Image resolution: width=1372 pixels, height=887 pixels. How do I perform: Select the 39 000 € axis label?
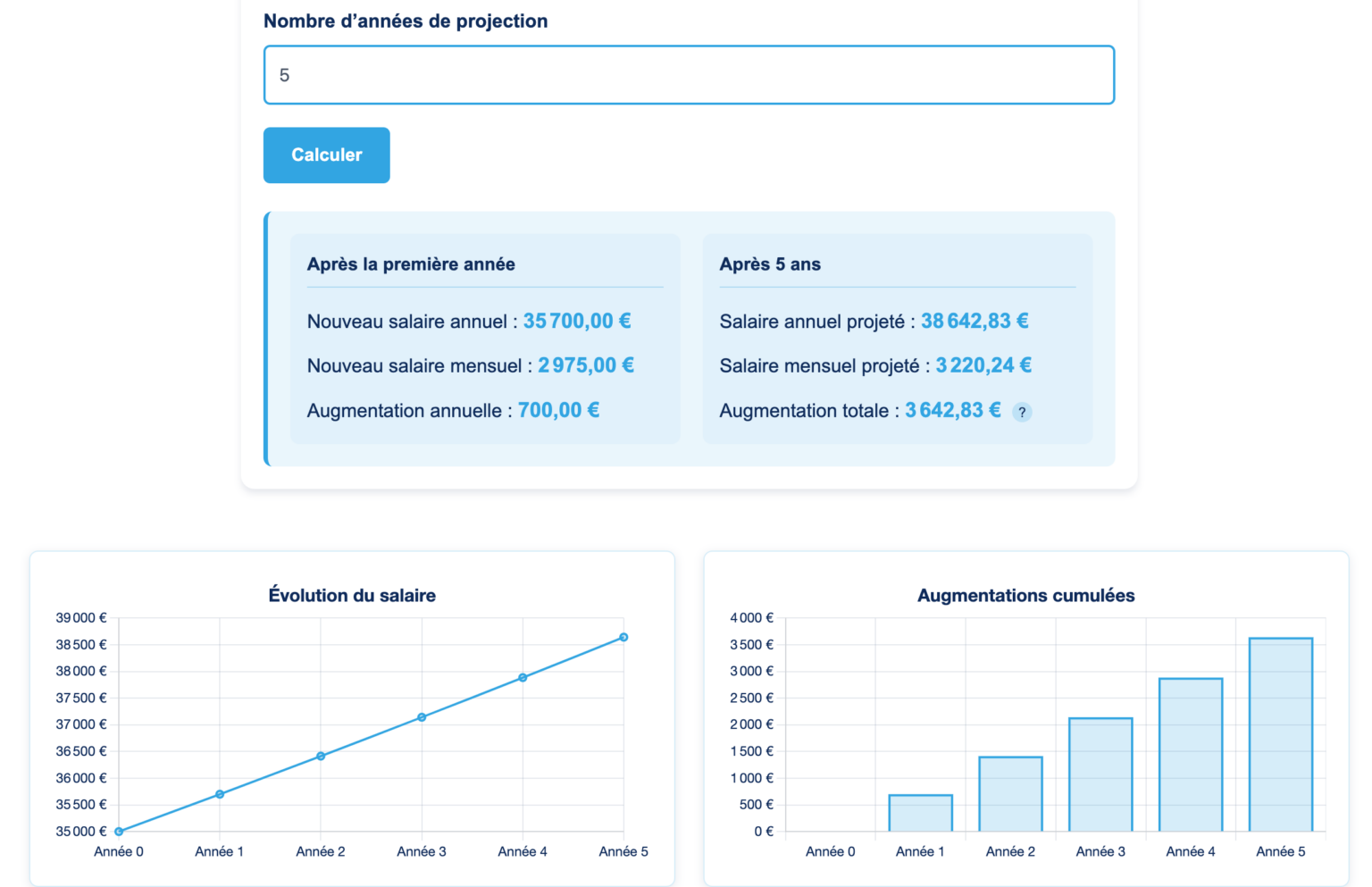pyautogui.click(x=80, y=616)
